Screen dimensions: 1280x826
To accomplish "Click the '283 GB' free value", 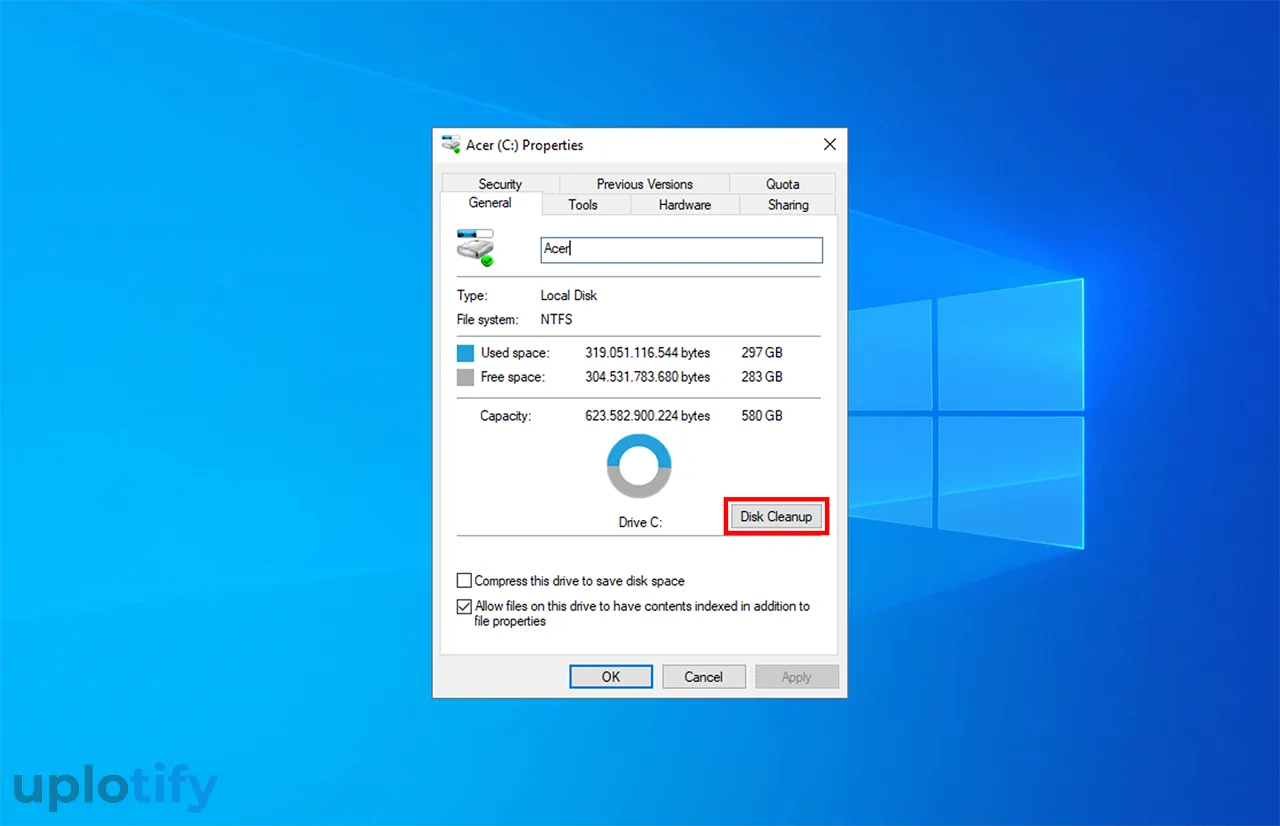I will tap(763, 377).
